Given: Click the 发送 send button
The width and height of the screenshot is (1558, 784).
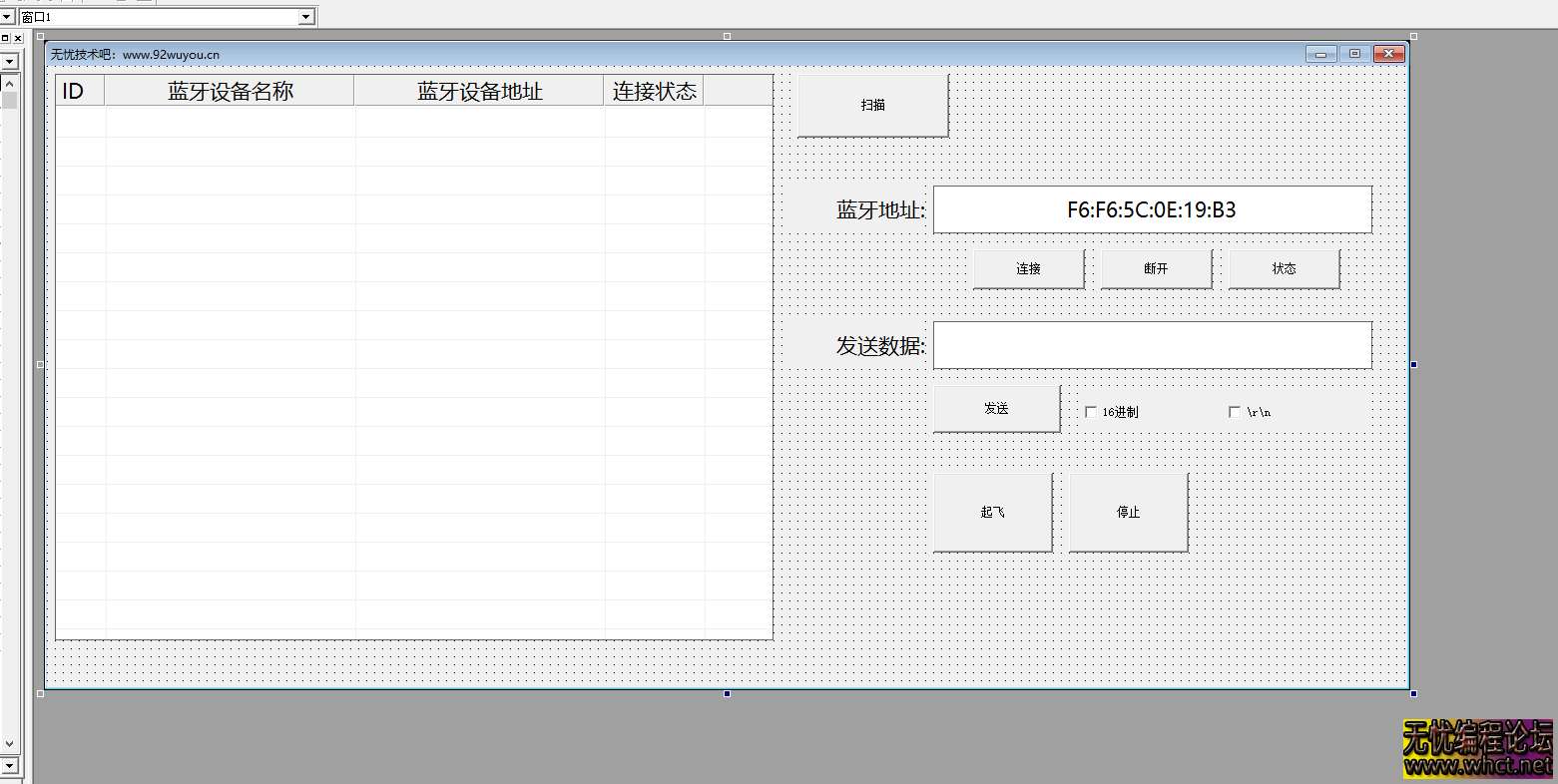Looking at the screenshot, I should (x=995, y=407).
